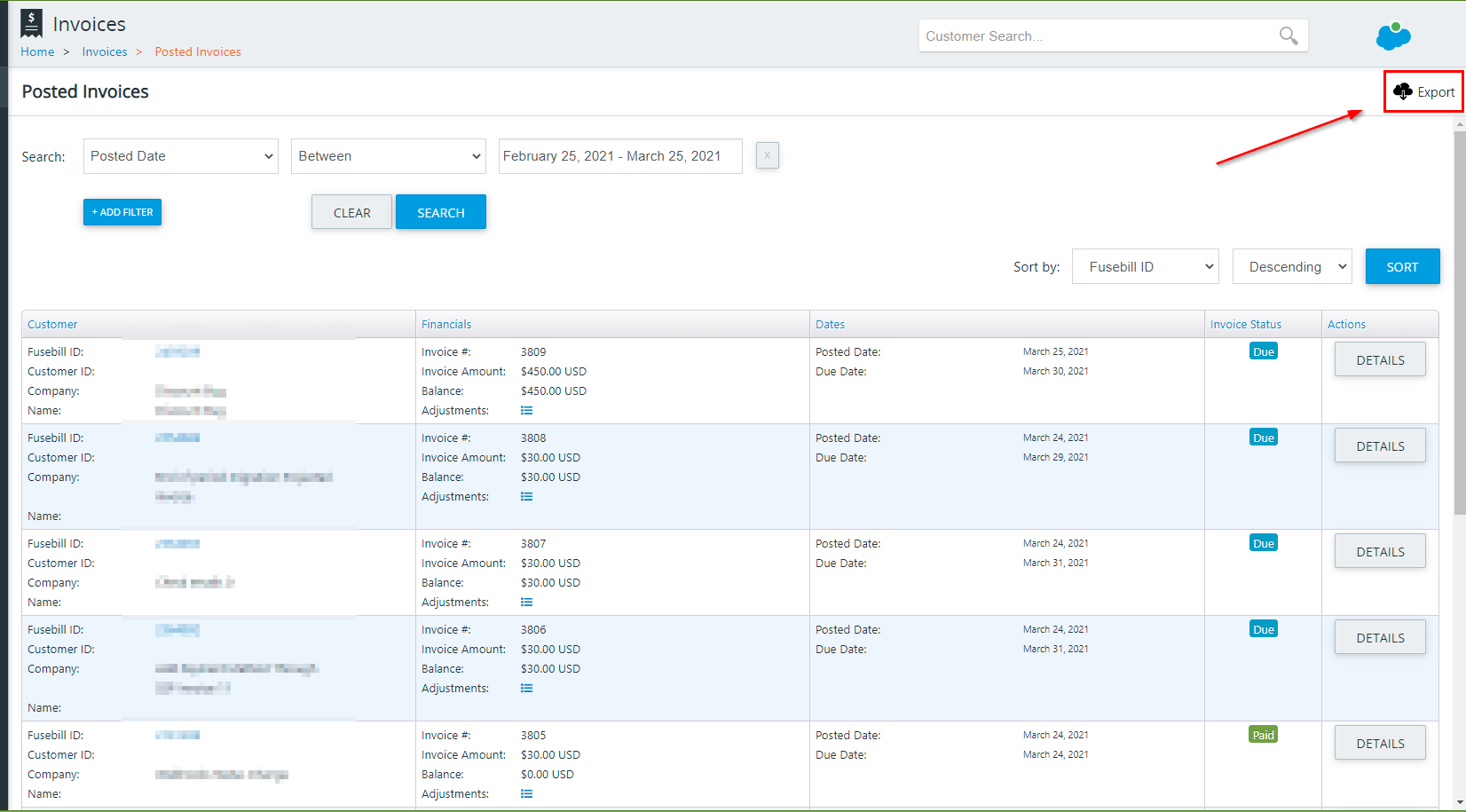
Task: Open blurred Fusebill ID link for invoice 3809
Action: pos(177,352)
